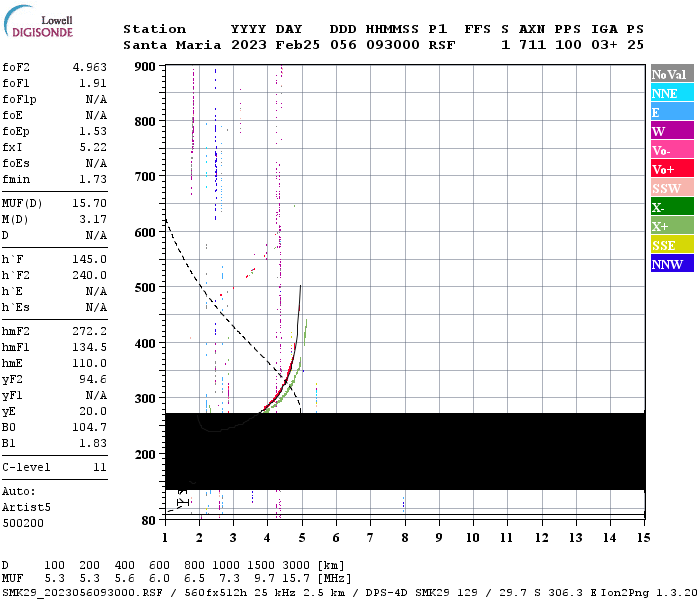The image size is (700, 600).
Task: Click the 15 MHz frequency axis label
Action: coord(643,538)
